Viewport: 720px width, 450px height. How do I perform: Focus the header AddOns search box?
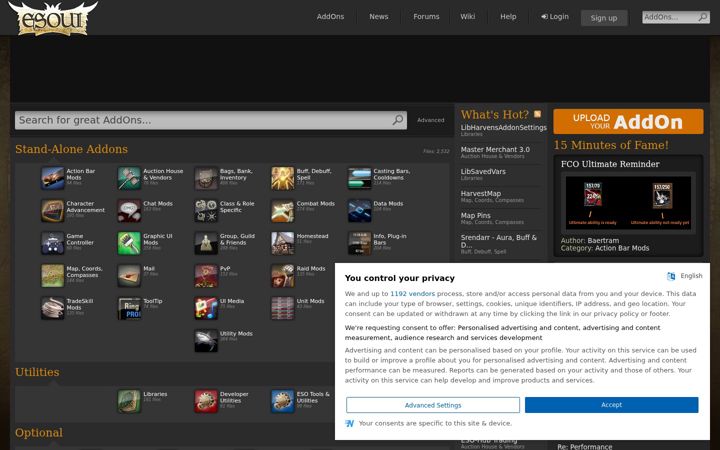pos(676,17)
